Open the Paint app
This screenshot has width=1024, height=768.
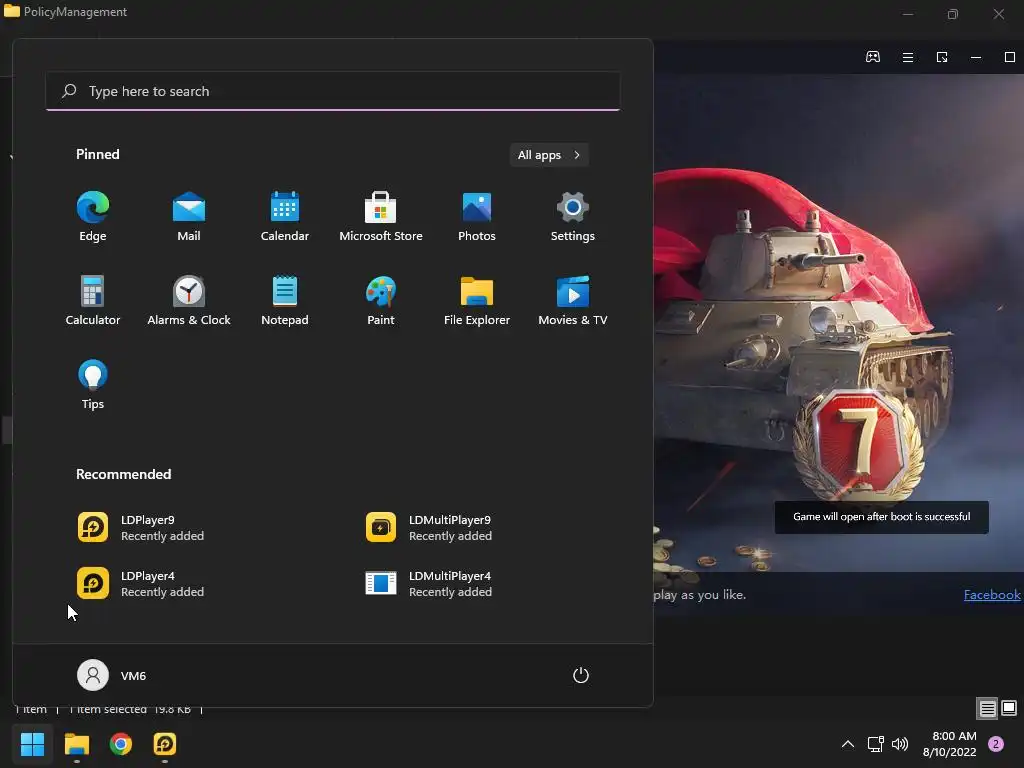click(381, 300)
